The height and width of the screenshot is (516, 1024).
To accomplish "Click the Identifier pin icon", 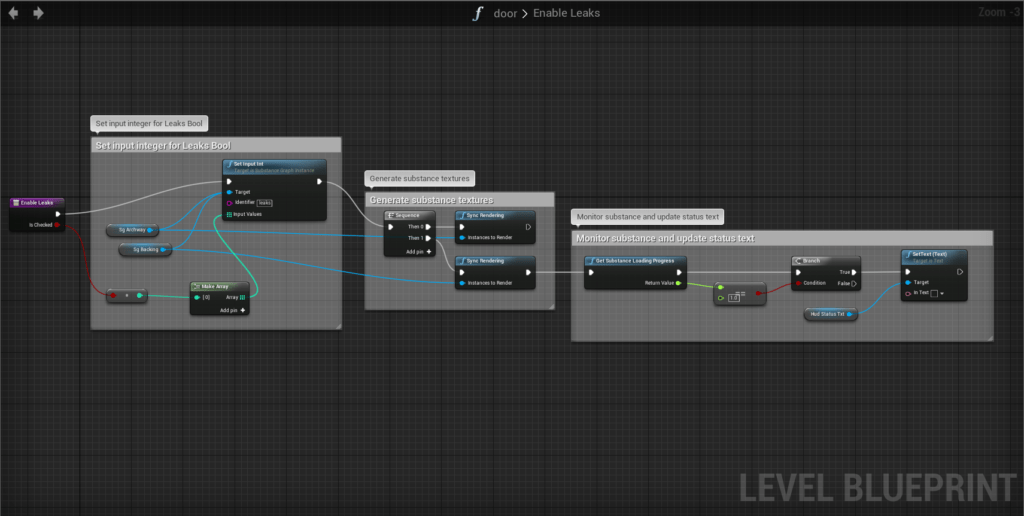I will (229, 202).
